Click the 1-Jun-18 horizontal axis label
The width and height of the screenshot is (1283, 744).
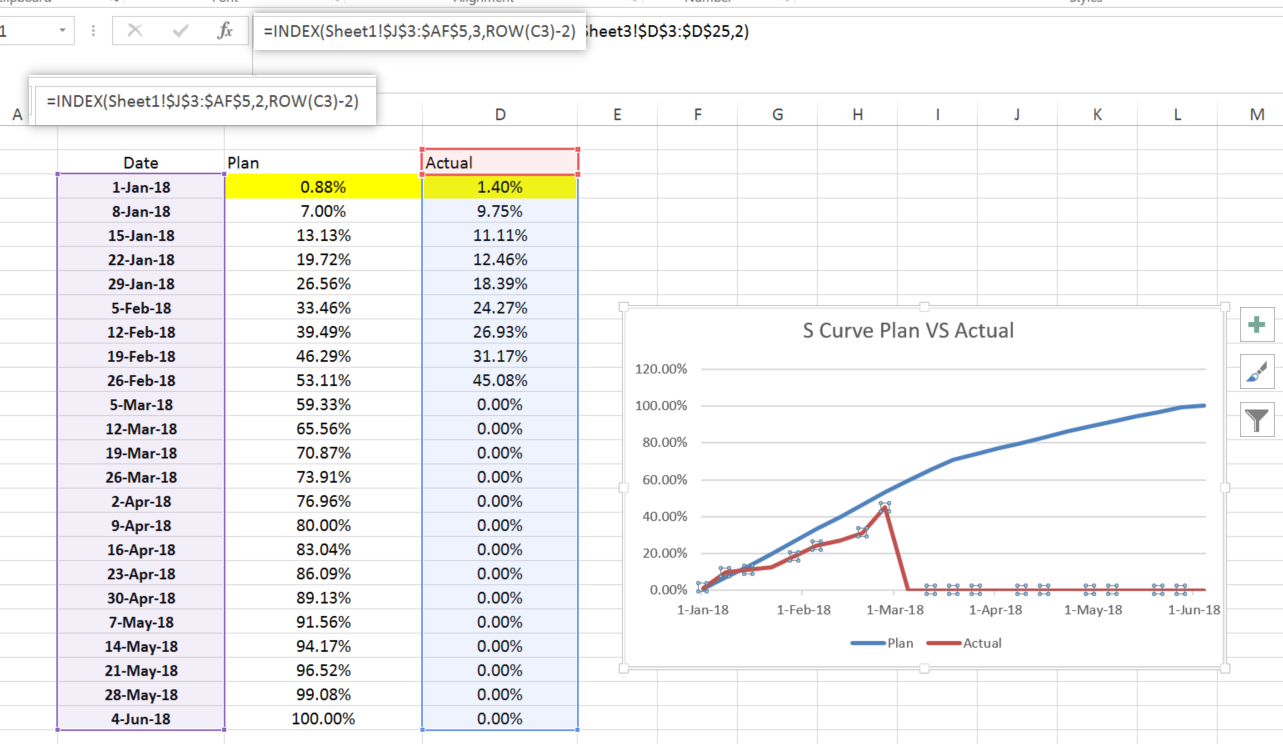point(1192,609)
